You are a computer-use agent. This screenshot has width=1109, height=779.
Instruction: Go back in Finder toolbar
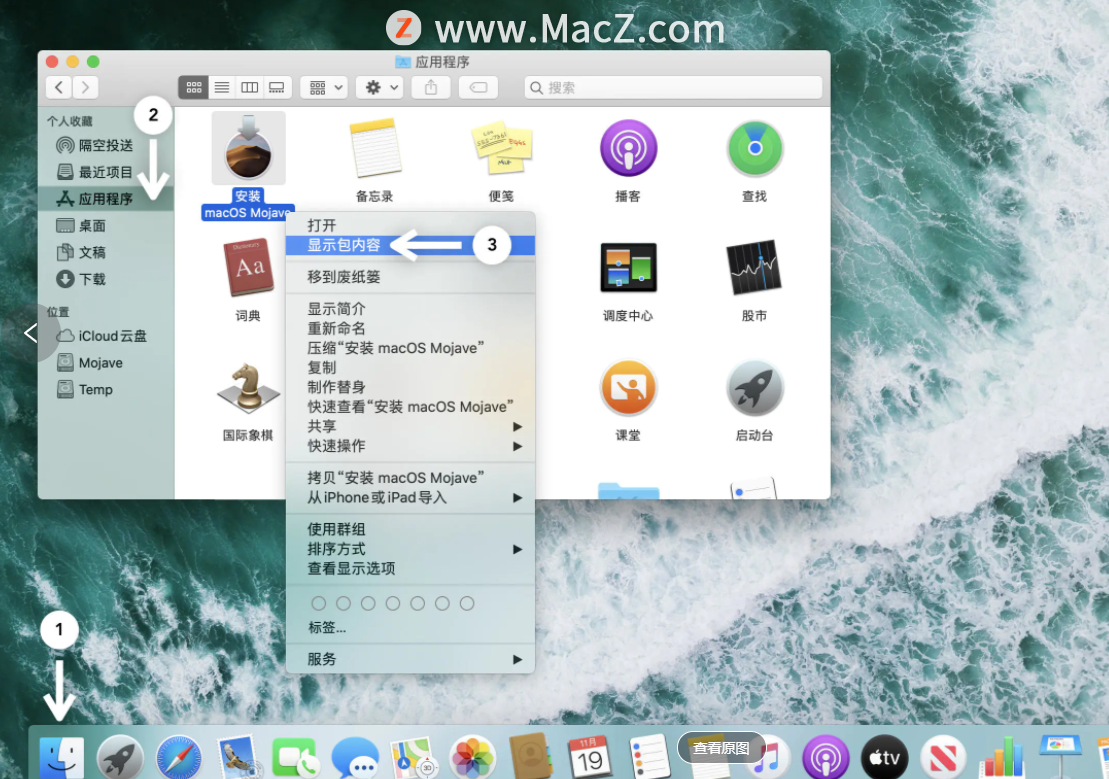(x=59, y=87)
